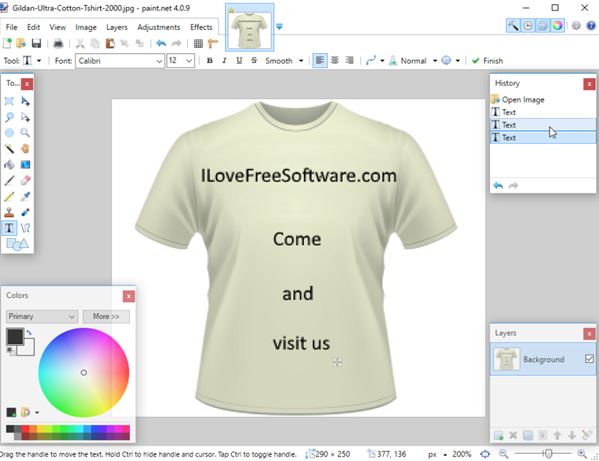Toggle the History window button

pyautogui.click(x=528, y=26)
